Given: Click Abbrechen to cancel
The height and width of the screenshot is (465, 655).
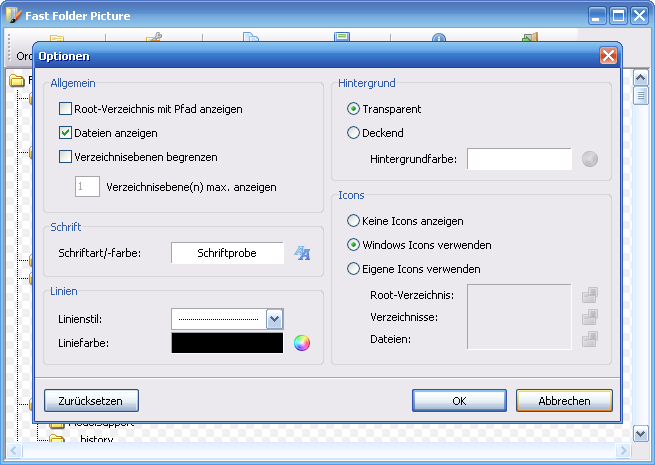Looking at the screenshot, I should [564, 400].
